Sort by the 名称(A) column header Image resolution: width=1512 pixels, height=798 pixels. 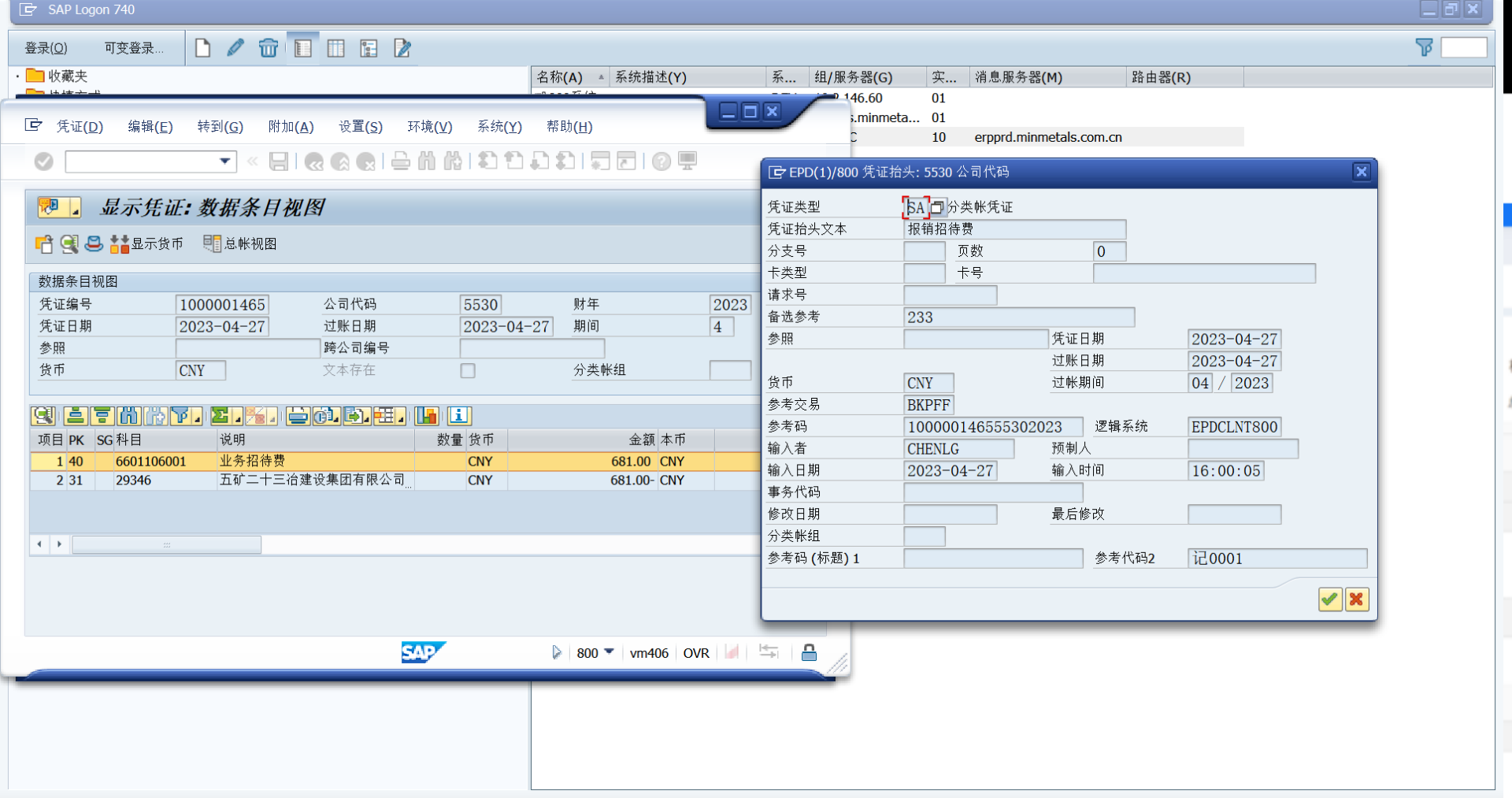point(570,77)
